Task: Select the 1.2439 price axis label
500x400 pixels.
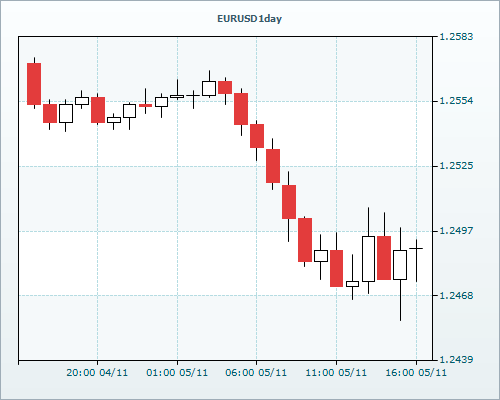Action: (x=456, y=360)
